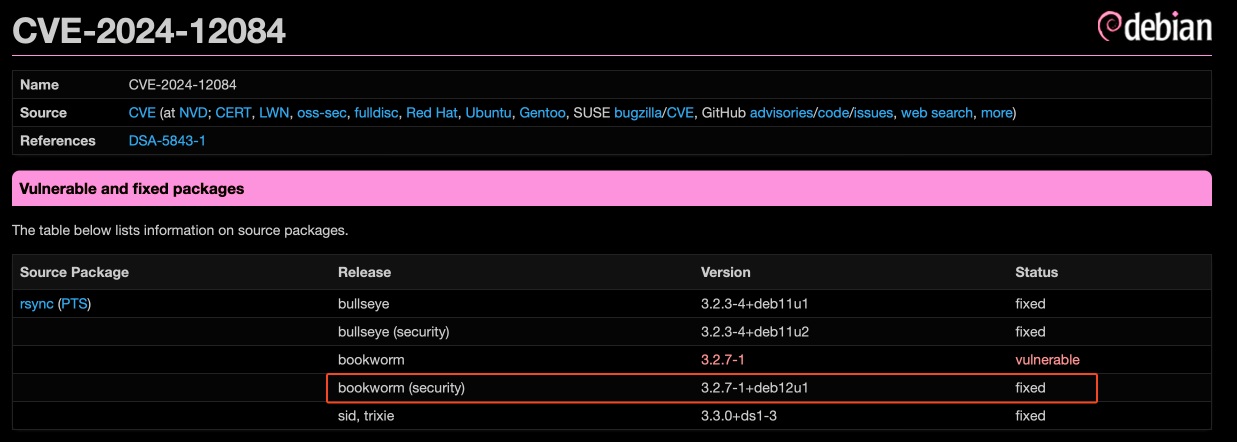
Task: Open SUSE bugzilla link
Action: click(634, 113)
